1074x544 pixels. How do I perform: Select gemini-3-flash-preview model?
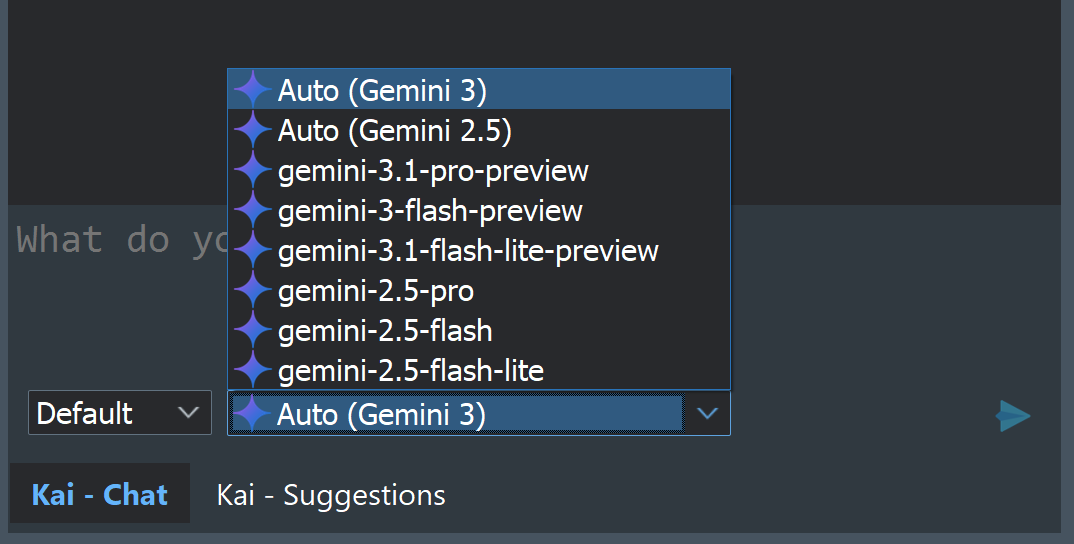[x=479, y=210]
